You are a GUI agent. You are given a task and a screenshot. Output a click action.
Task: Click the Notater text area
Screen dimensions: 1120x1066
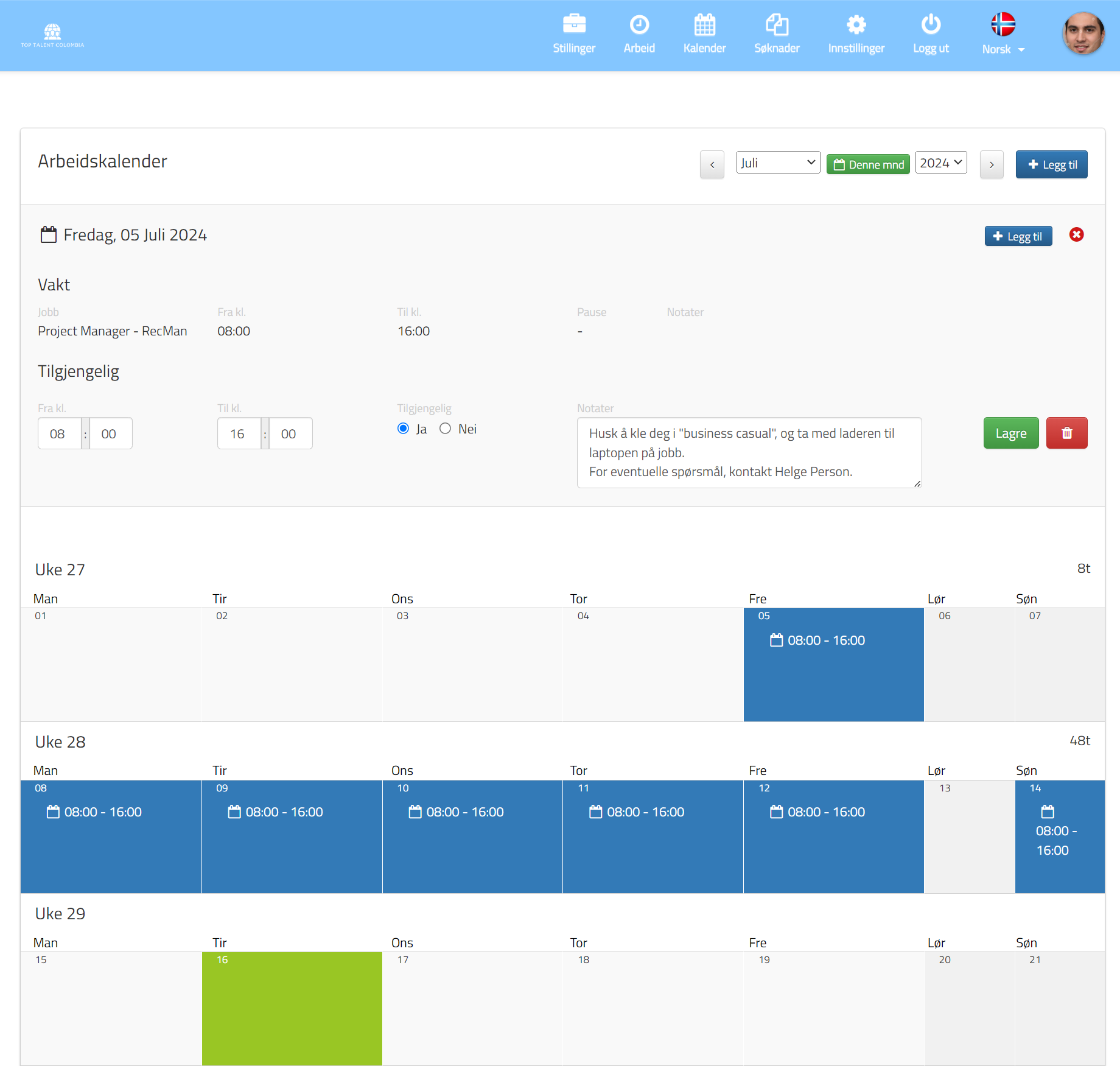tap(749, 452)
